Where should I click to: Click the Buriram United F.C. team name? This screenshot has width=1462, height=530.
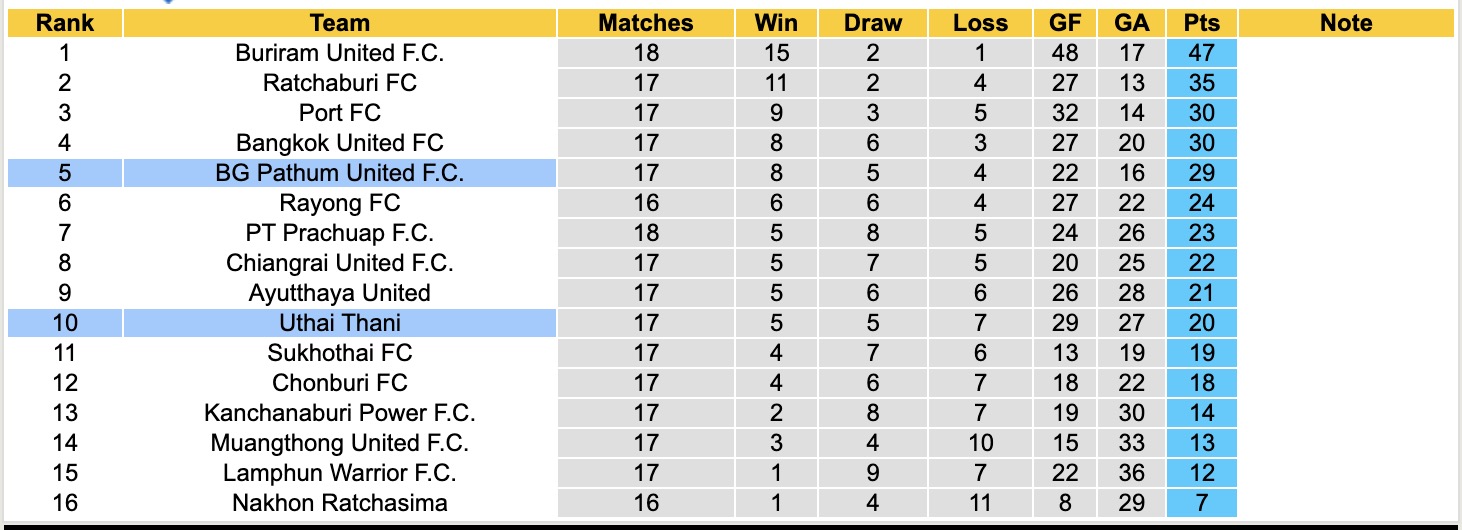coord(339,53)
